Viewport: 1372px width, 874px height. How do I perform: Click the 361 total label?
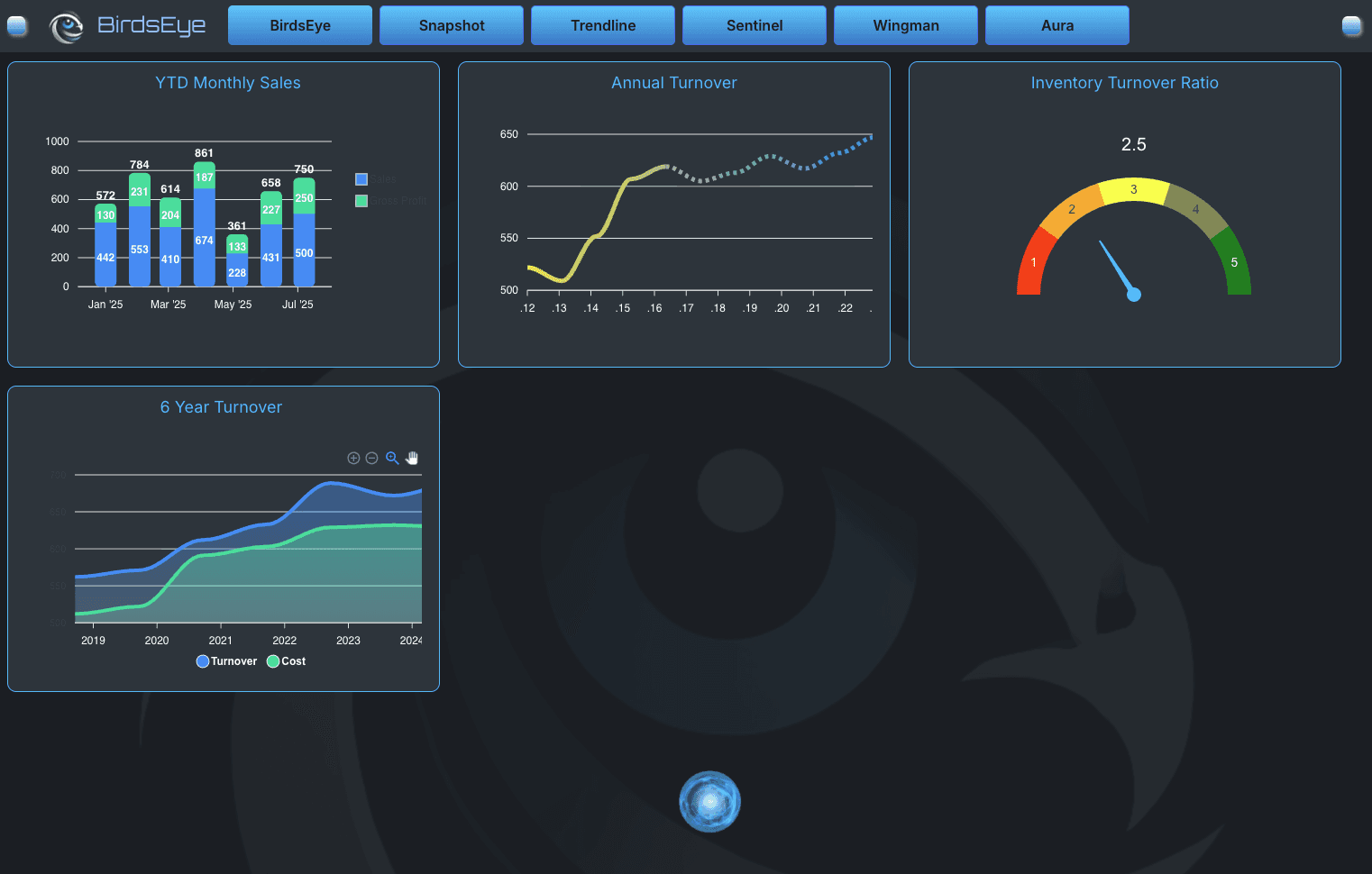coord(237,226)
